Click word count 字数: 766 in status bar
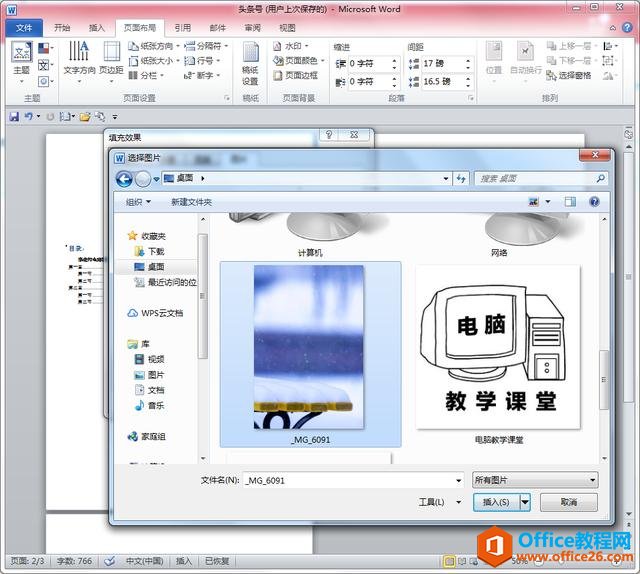This screenshot has width=640, height=574. point(74,561)
